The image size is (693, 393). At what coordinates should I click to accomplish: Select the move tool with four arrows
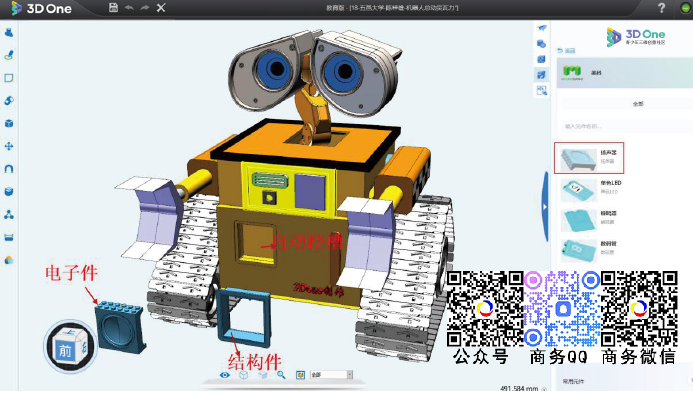coord(9,146)
